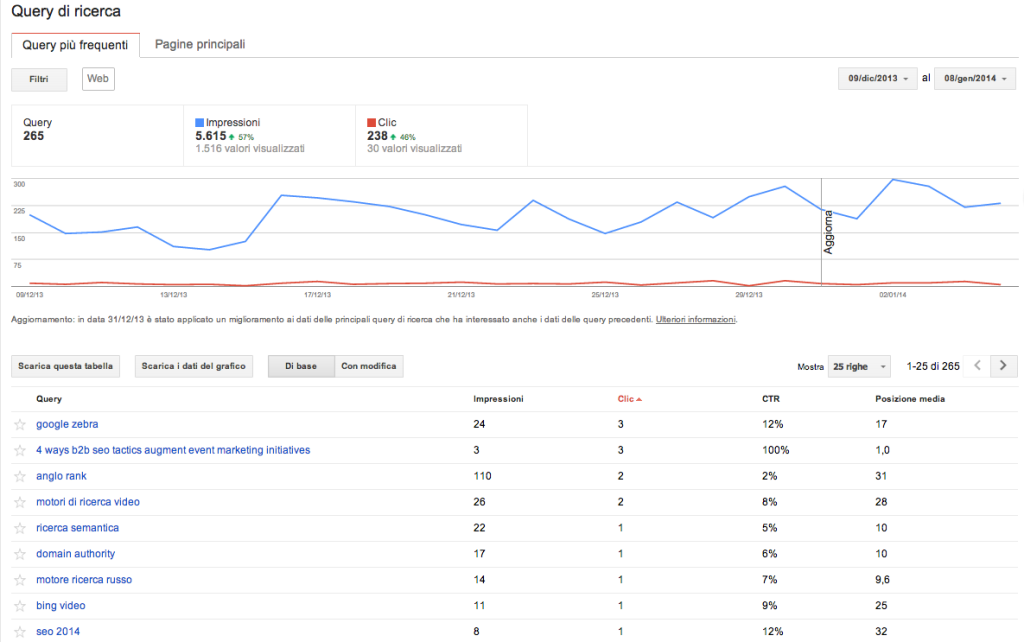
Task: Switch to Pagine principali tab
Action: [200, 44]
